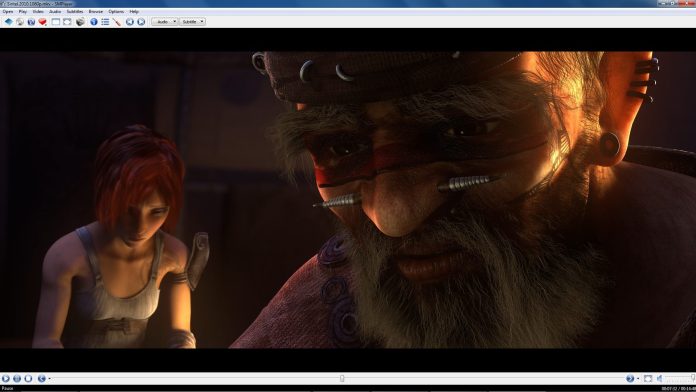Open preferences with screwdriver icon
This screenshot has width=696, height=392.
[x=117, y=22]
